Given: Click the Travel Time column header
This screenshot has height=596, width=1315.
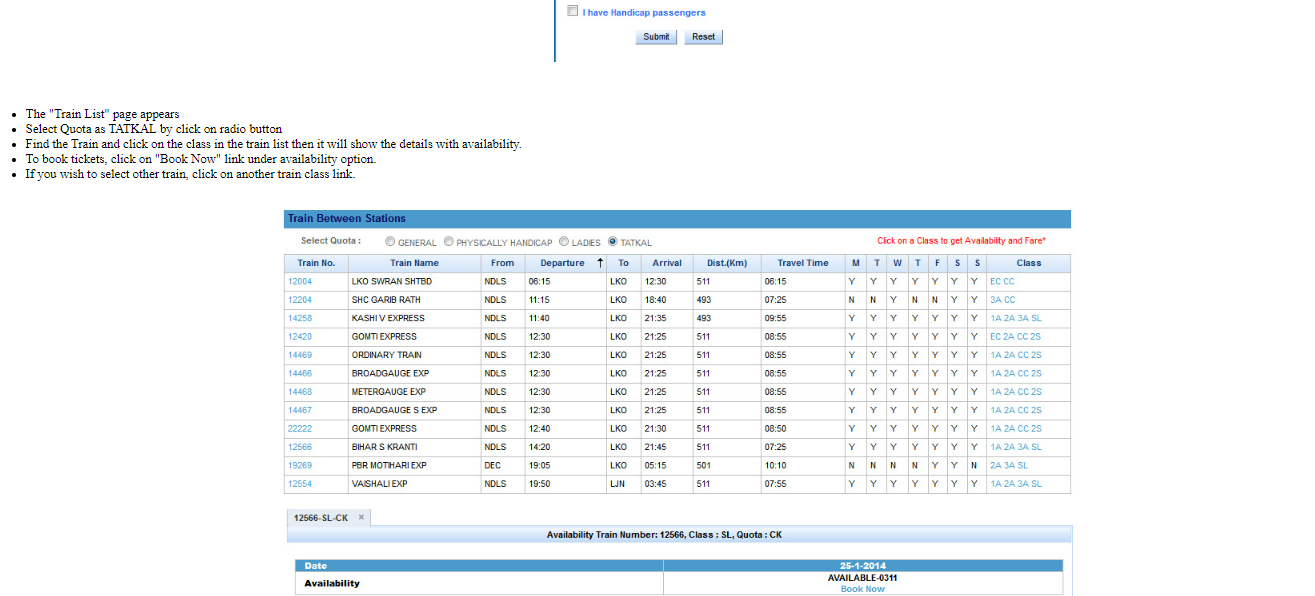Looking at the screenshot, I should pyautogui.click(x=802, y=263).
